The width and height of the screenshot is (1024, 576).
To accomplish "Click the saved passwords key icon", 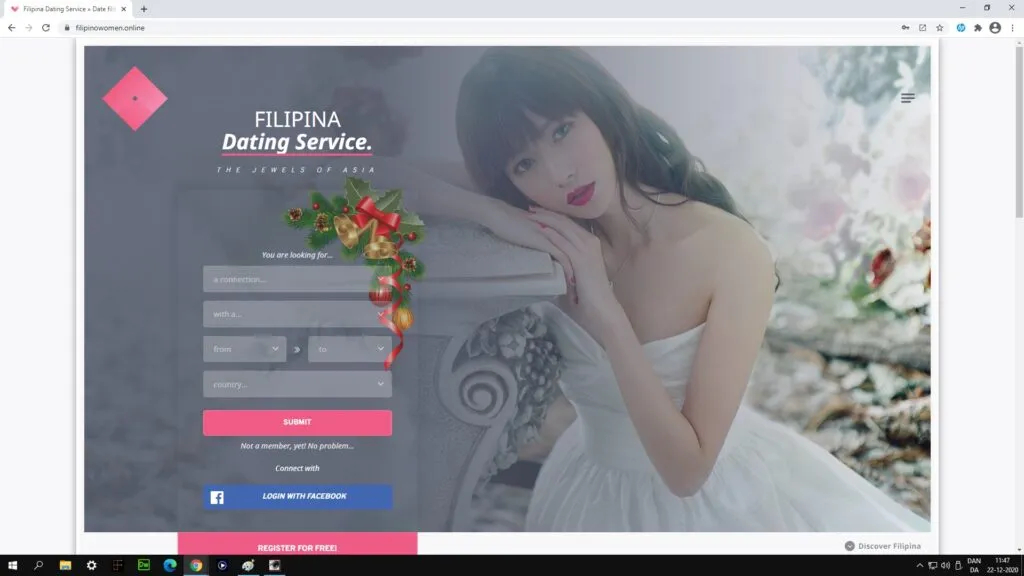I will pyautogui.click(x=905, y=28).
